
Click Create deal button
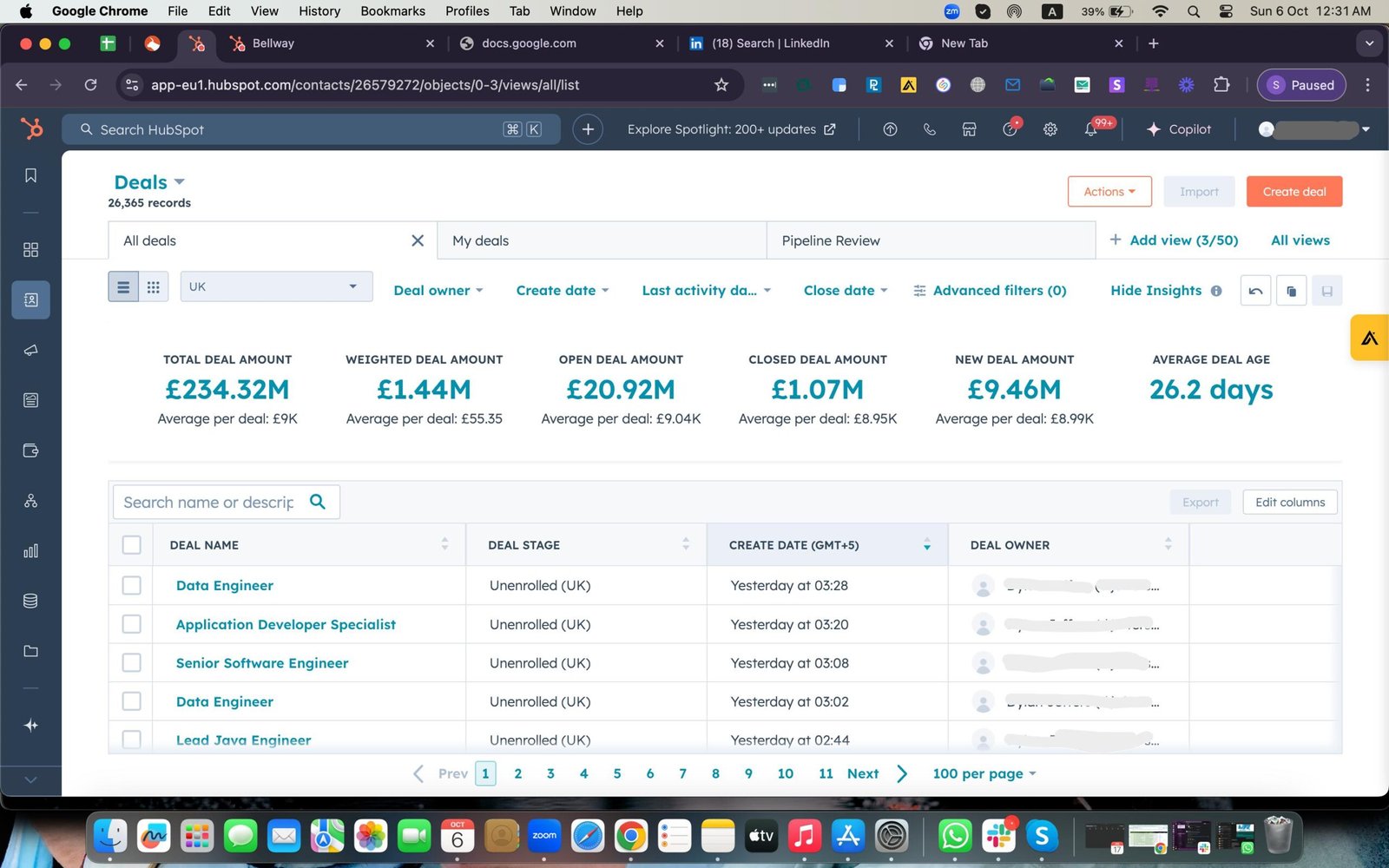(x=1294, y=192)
